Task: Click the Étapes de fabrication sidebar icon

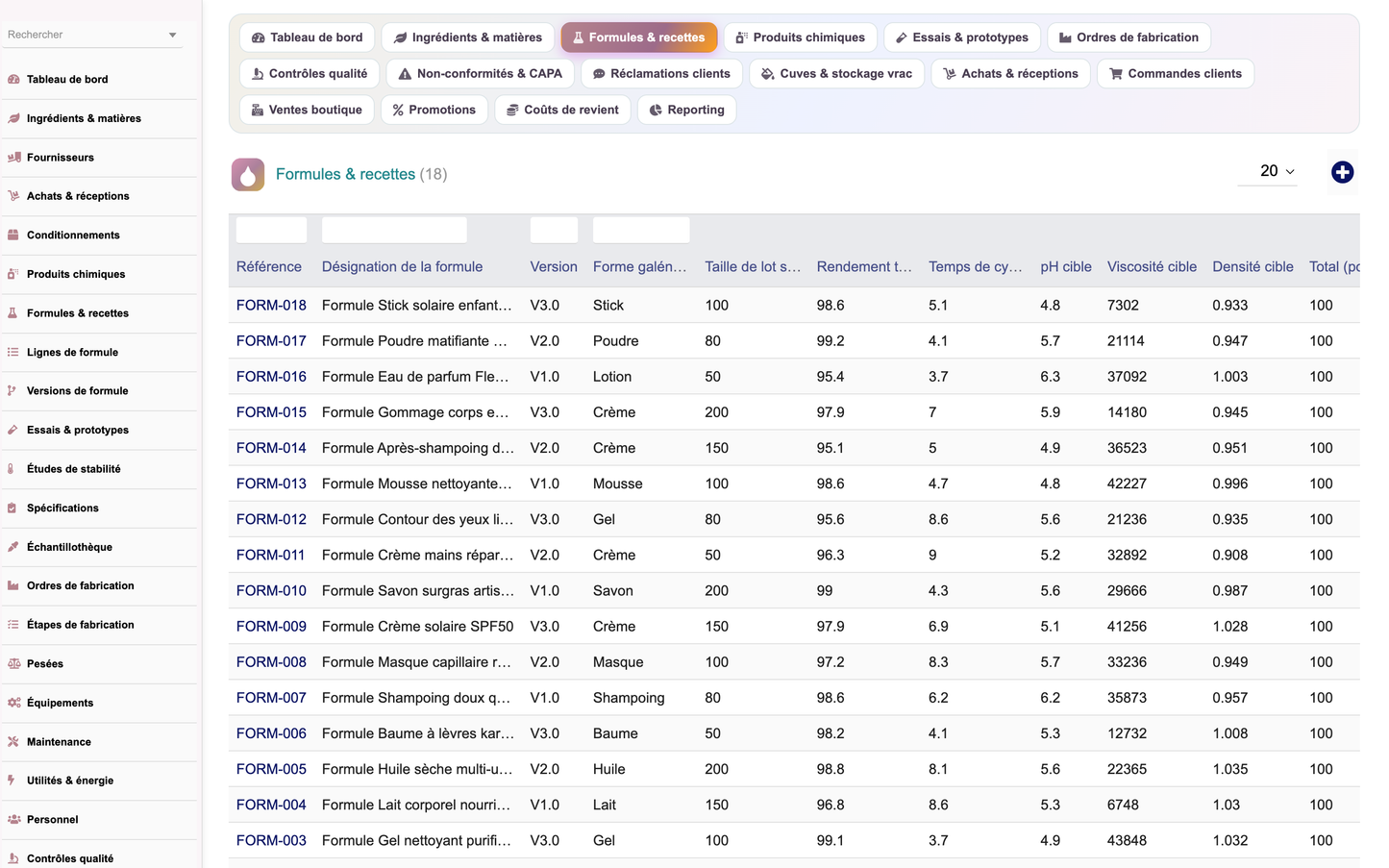Action: click(x=13, y=625)
